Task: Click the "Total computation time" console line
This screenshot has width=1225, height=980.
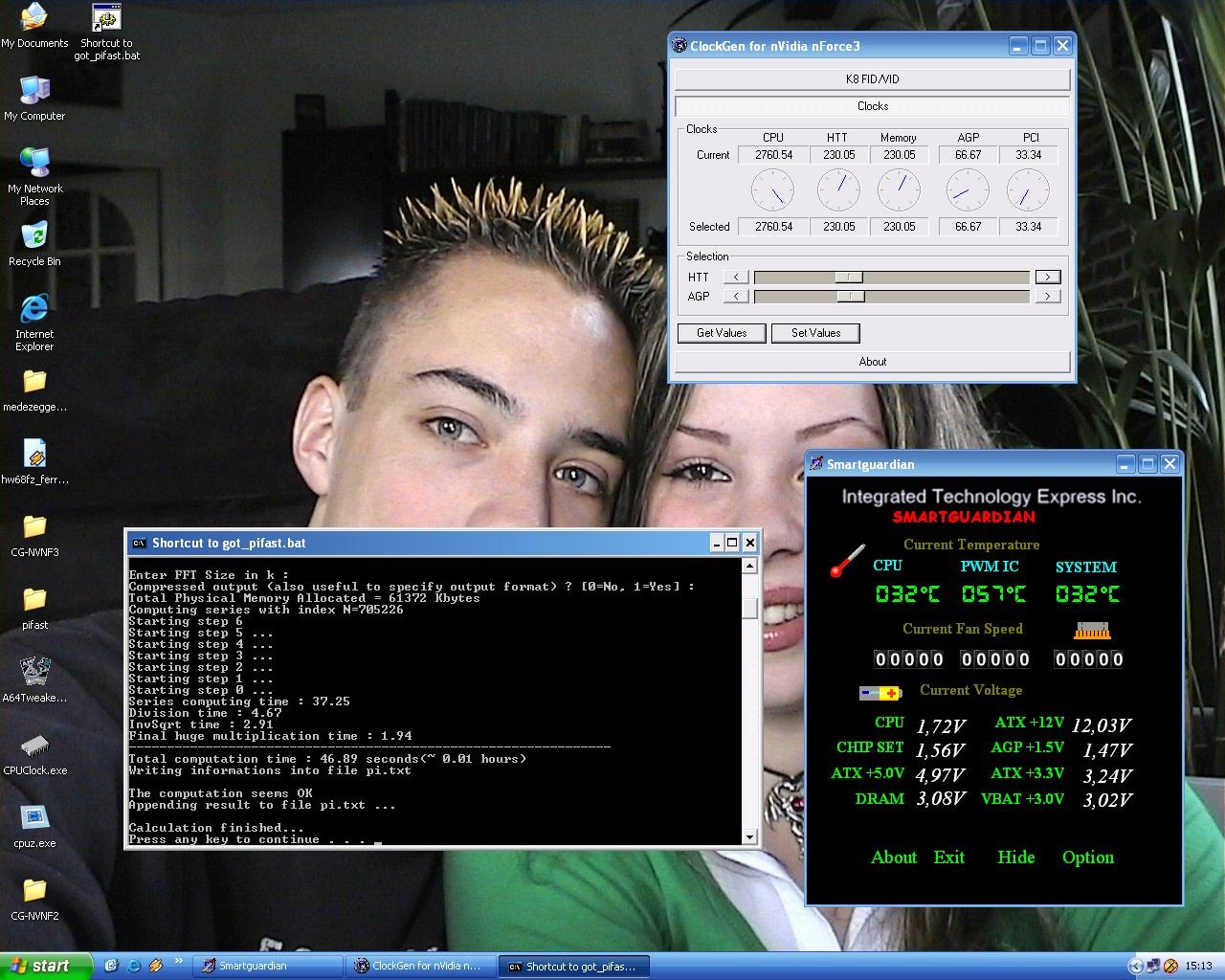Action: 328,759
